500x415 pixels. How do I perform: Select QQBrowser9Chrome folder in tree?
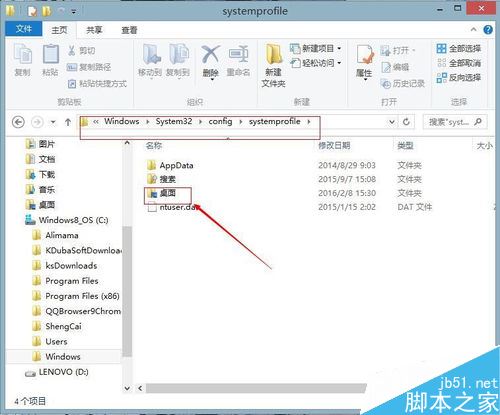pyautogui.click(x=77, y=311)
